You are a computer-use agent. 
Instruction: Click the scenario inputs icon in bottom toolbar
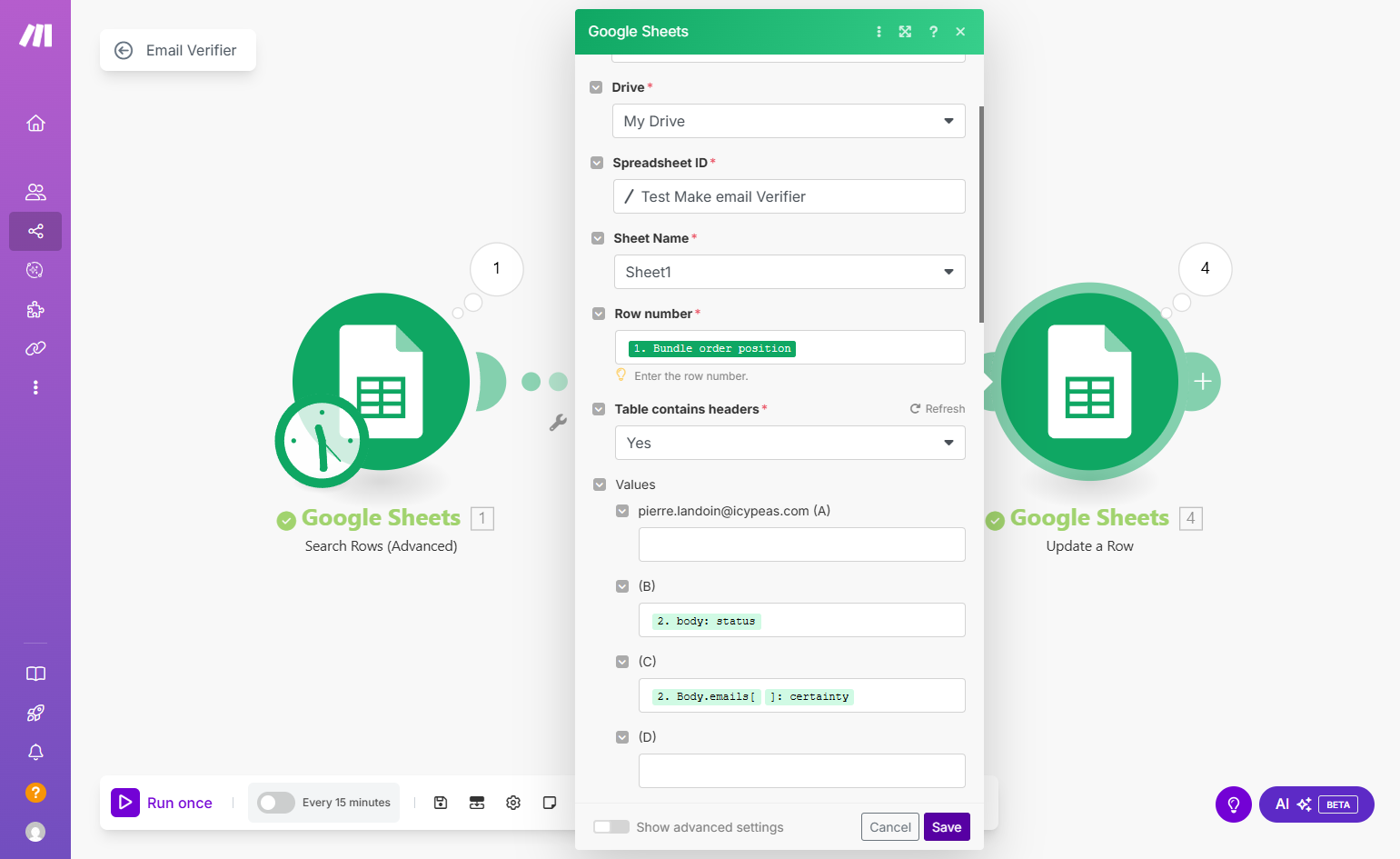477,803
